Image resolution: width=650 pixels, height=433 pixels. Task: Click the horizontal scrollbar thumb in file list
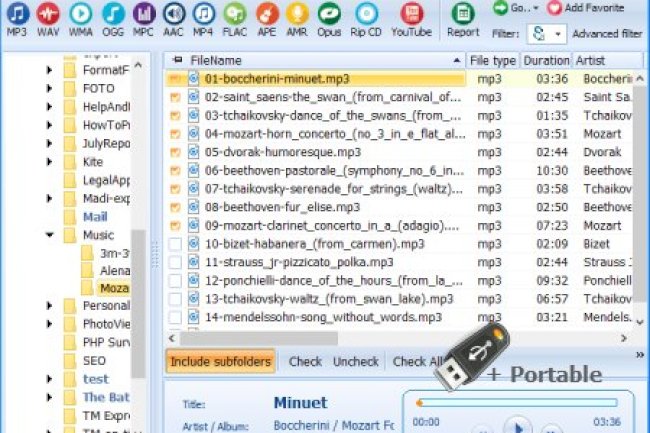(x=260, y=339)
